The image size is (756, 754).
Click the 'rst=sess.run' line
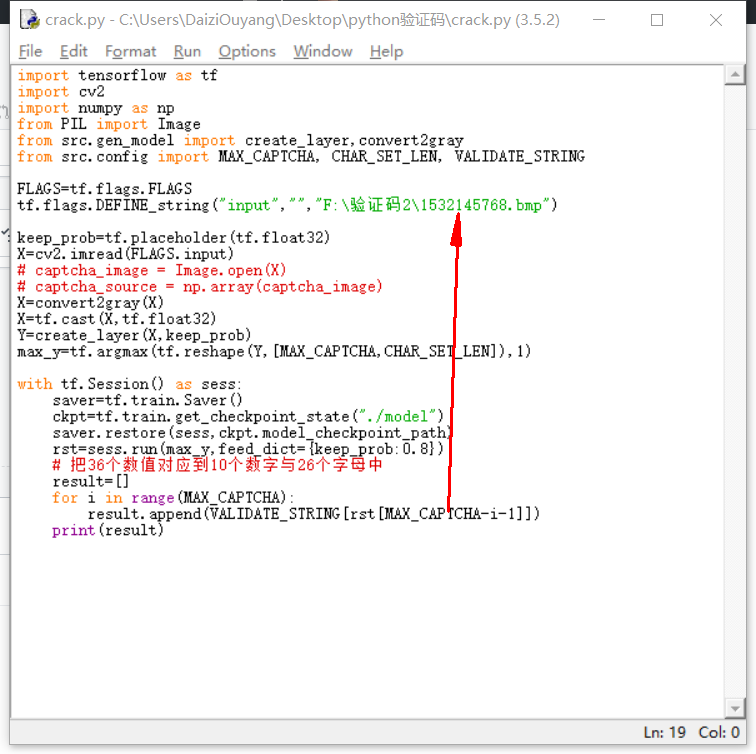pos(248,449)
